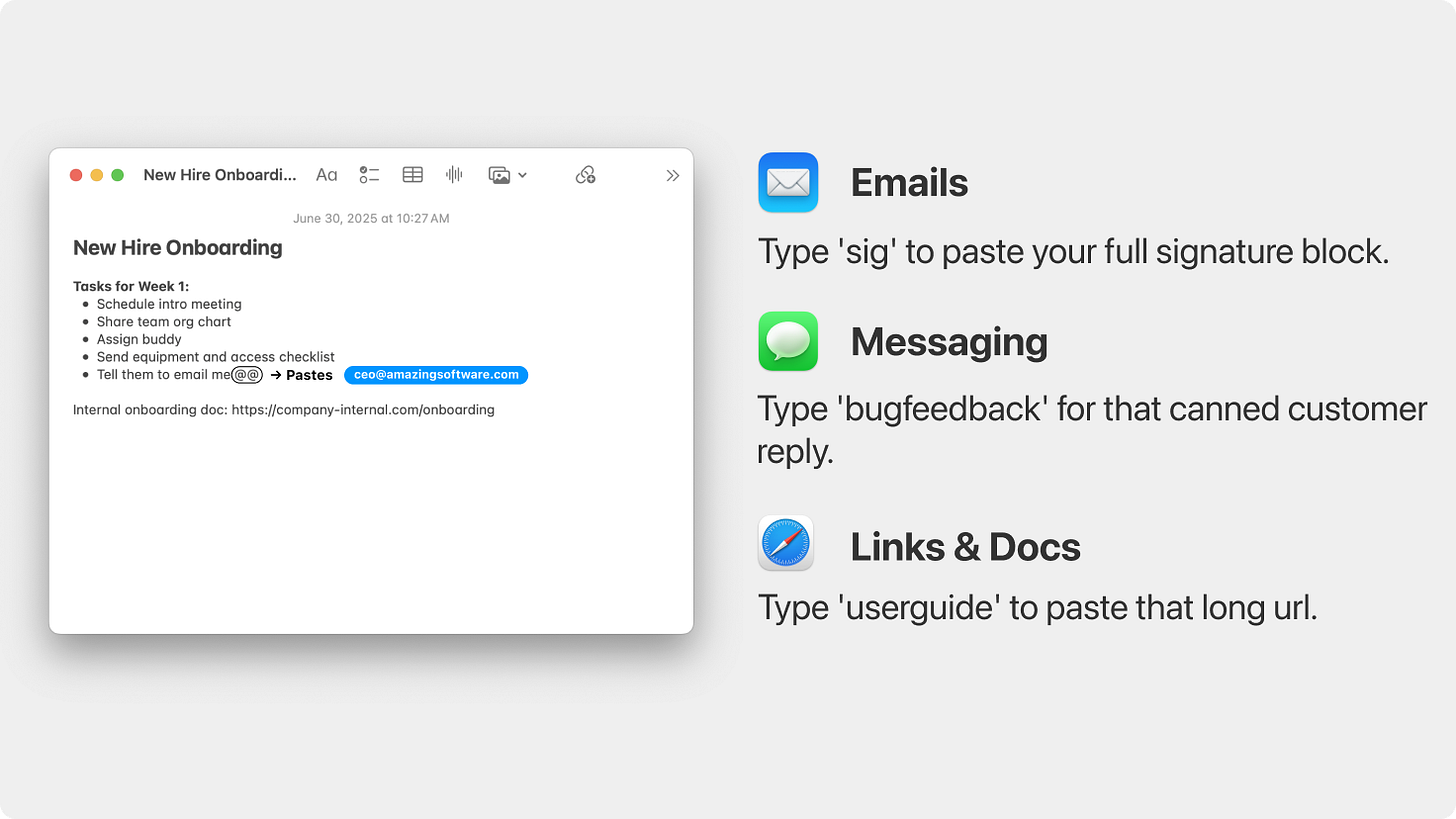
Task: Insert a checklist with the checklist icon
Action: [x=370, y=175]
